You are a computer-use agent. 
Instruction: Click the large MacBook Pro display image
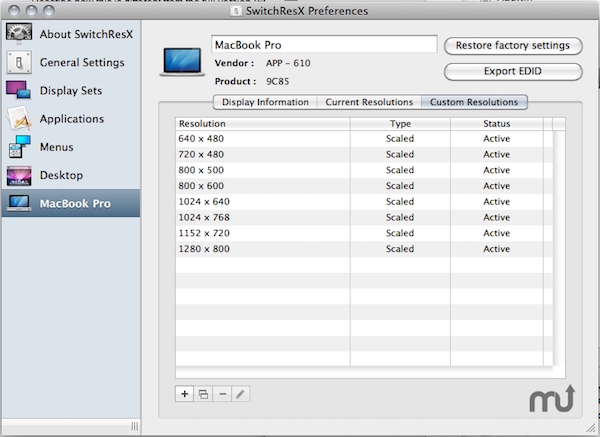click(x=182, y=62)
